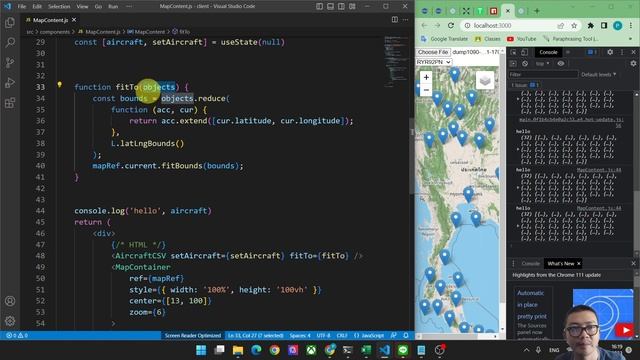Viewport: 640px width, 360px height.
Task: Click the VS Code minimap code preview
Action: [x=396, y=61]
